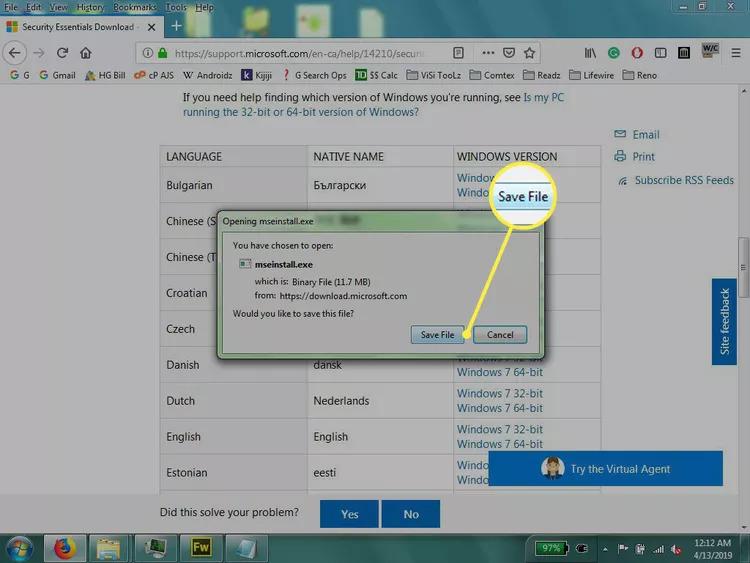
Task: Open the Edit menu
Action: (33, 7)
